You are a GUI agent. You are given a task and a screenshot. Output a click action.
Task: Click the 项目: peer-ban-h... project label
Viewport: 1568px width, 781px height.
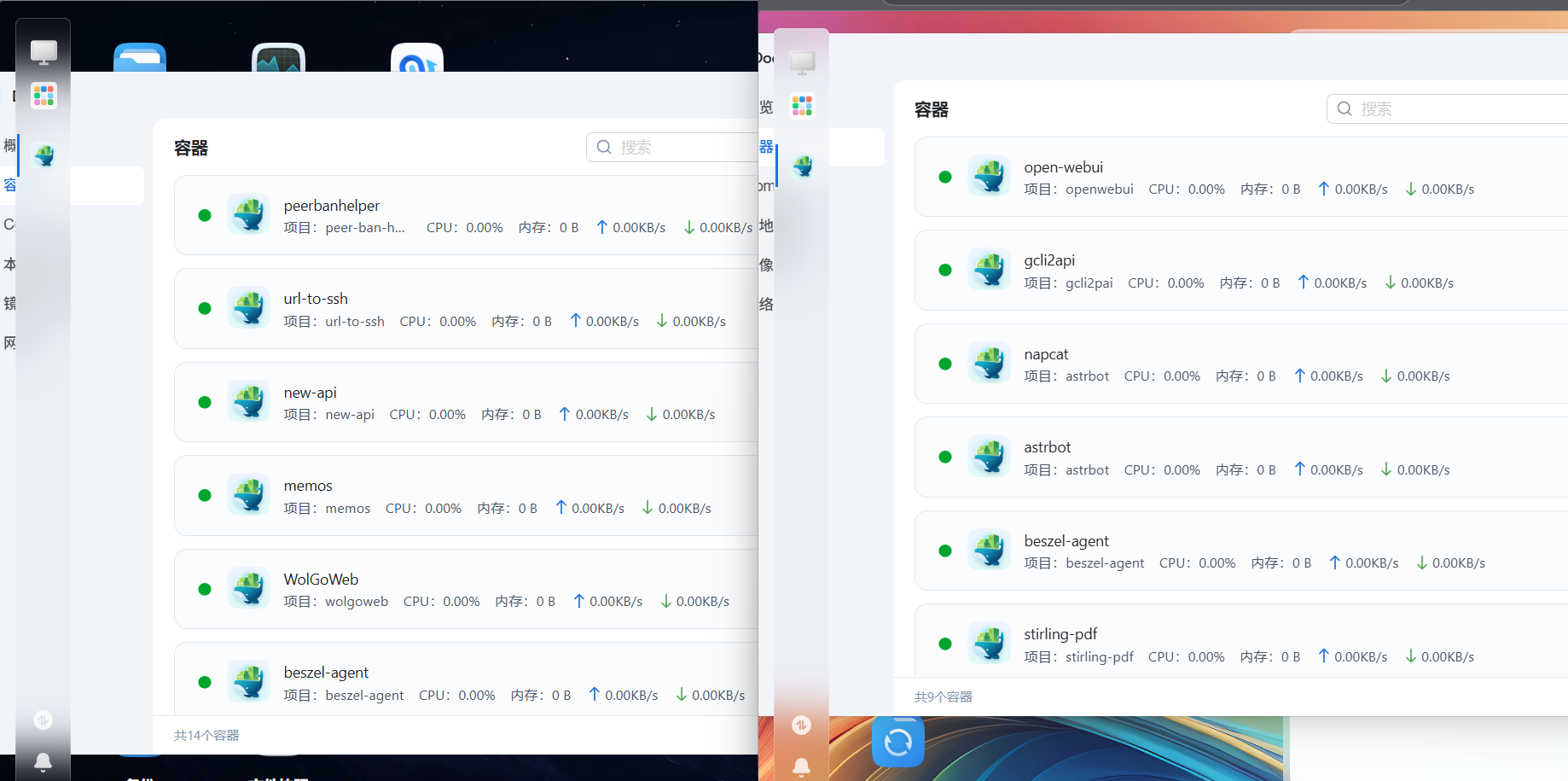345,228
